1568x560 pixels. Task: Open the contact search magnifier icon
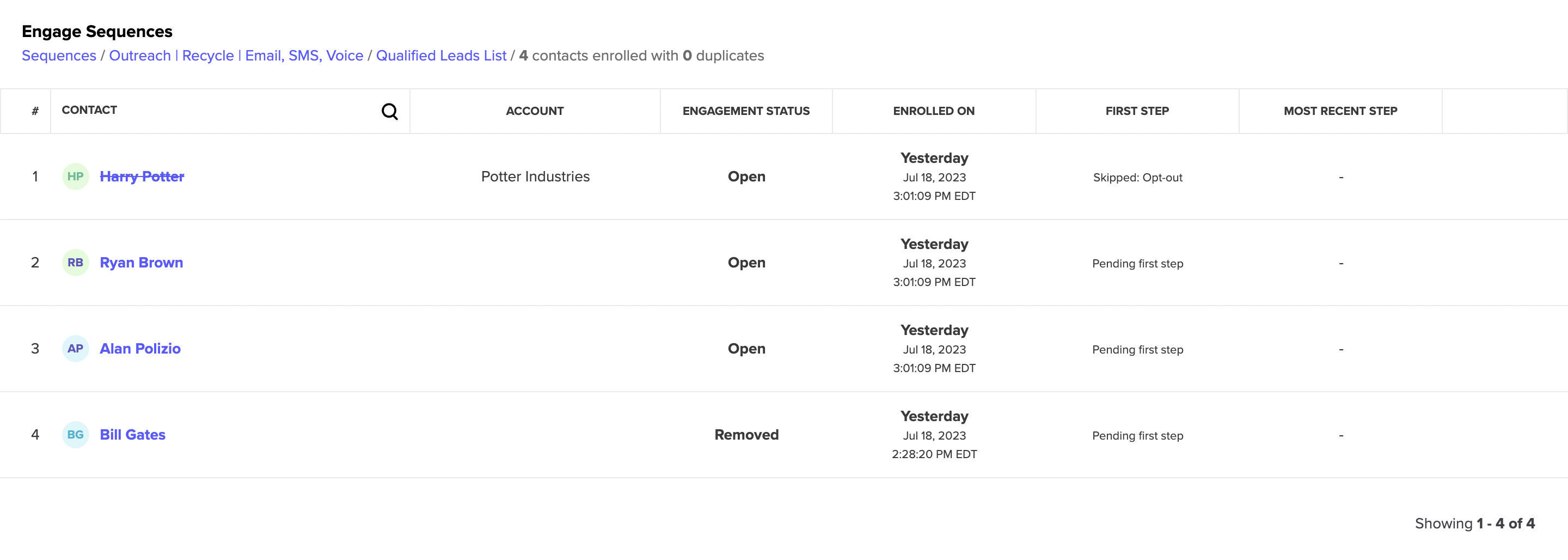coord(390,112)
